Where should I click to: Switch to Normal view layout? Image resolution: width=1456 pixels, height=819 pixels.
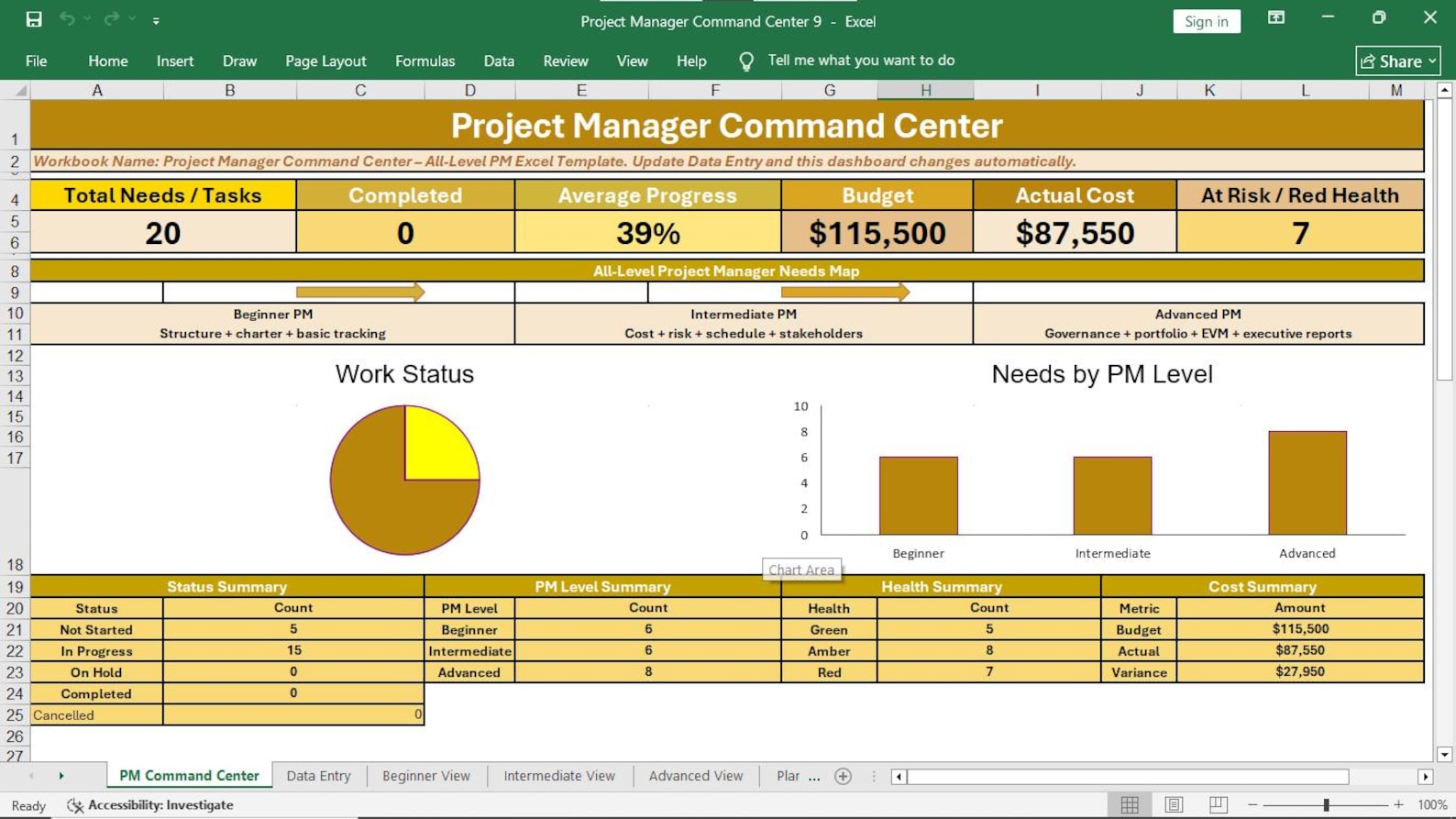tap(1130, 805)
